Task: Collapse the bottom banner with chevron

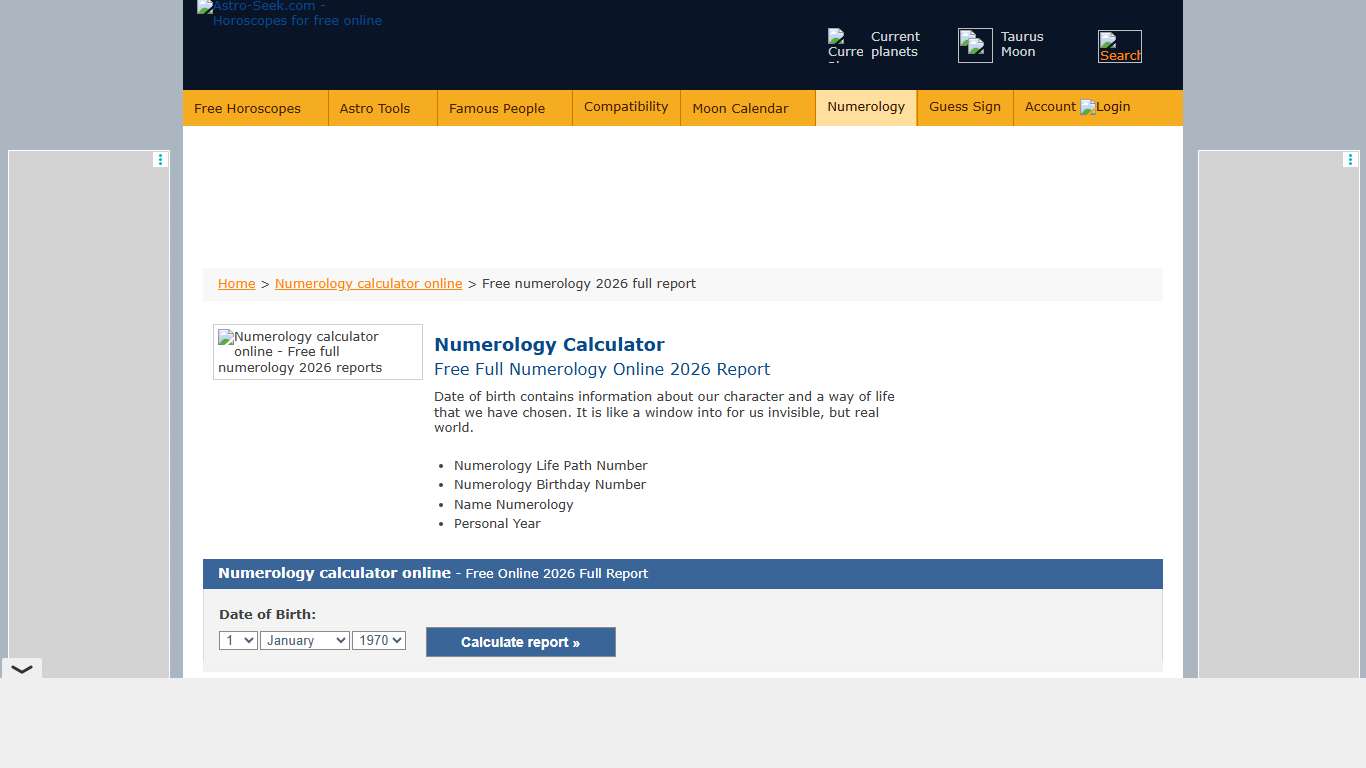Action: [22, 669]
